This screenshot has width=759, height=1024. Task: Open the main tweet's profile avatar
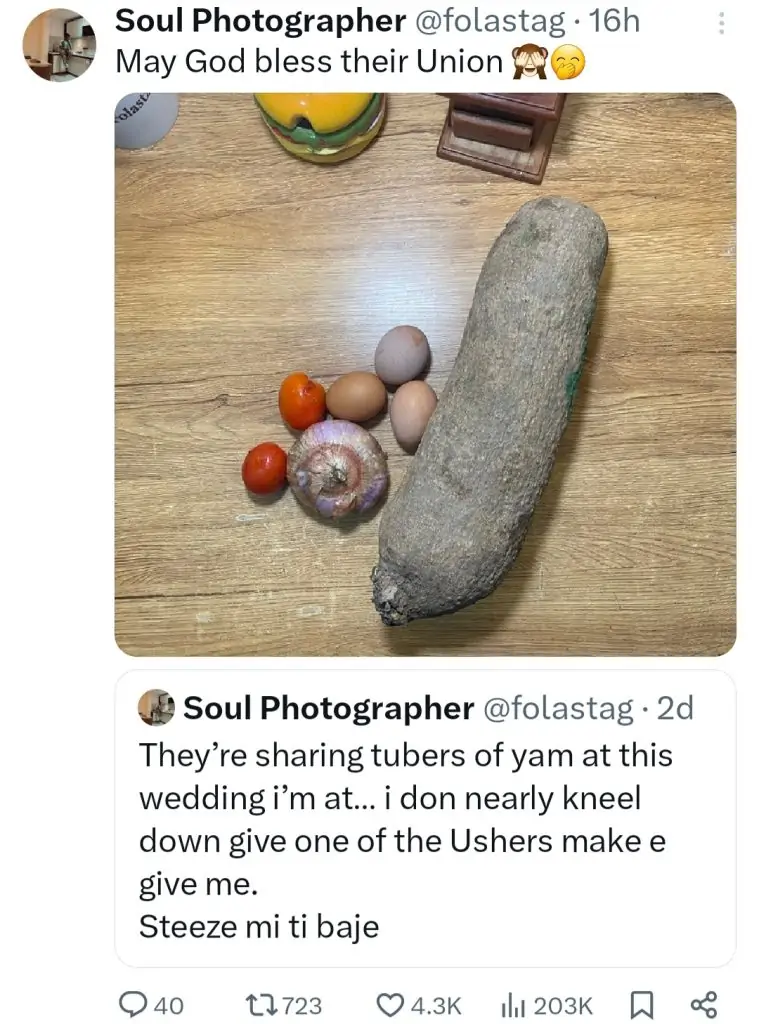pos(59,44)
